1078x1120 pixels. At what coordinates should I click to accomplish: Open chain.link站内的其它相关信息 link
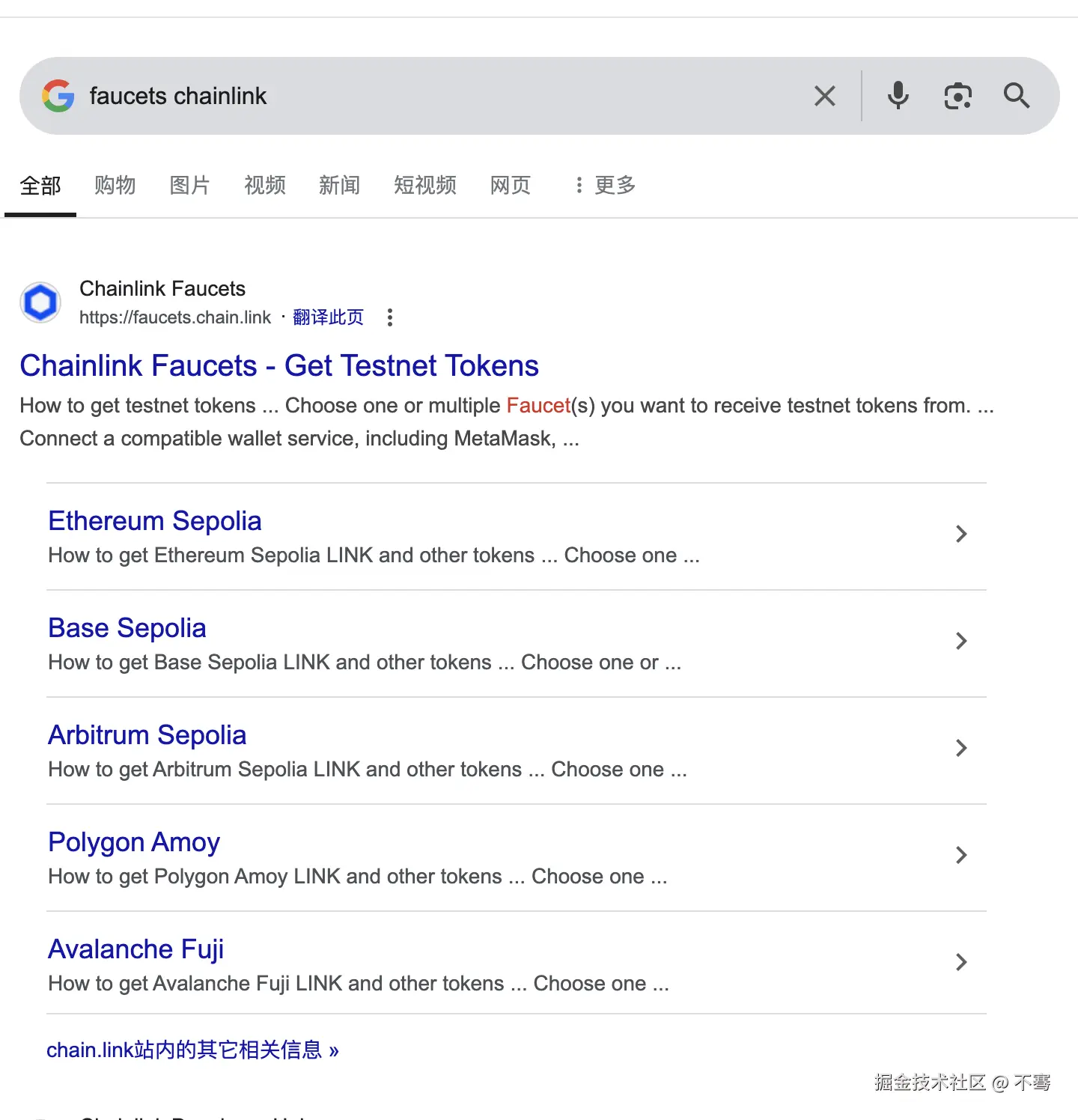coord(192,1050)
